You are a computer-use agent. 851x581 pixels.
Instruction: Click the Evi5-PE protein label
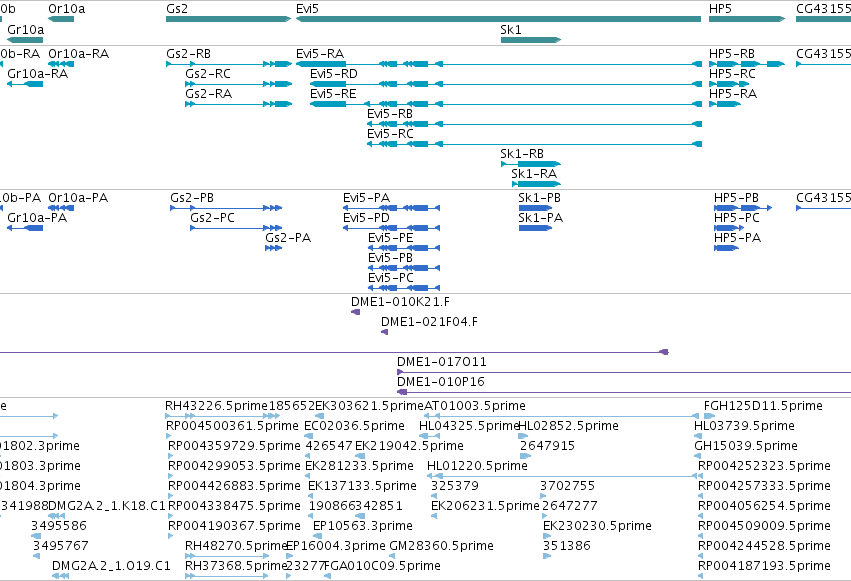391,238
